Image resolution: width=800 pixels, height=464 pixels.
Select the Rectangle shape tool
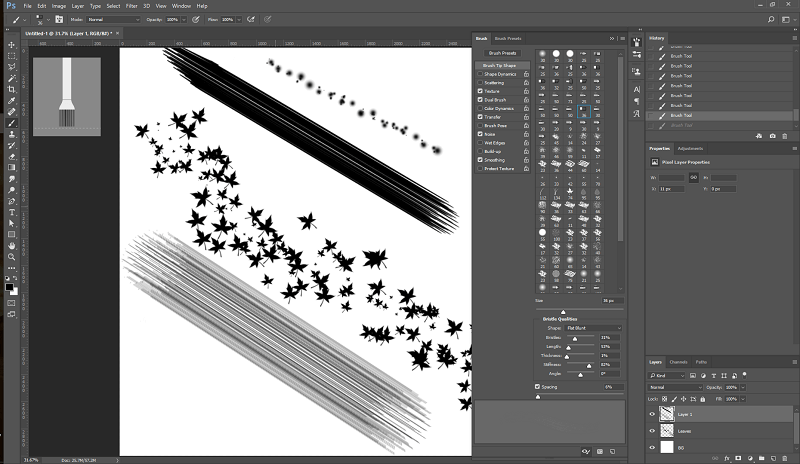pyautogui.click(x=11, y=235)
